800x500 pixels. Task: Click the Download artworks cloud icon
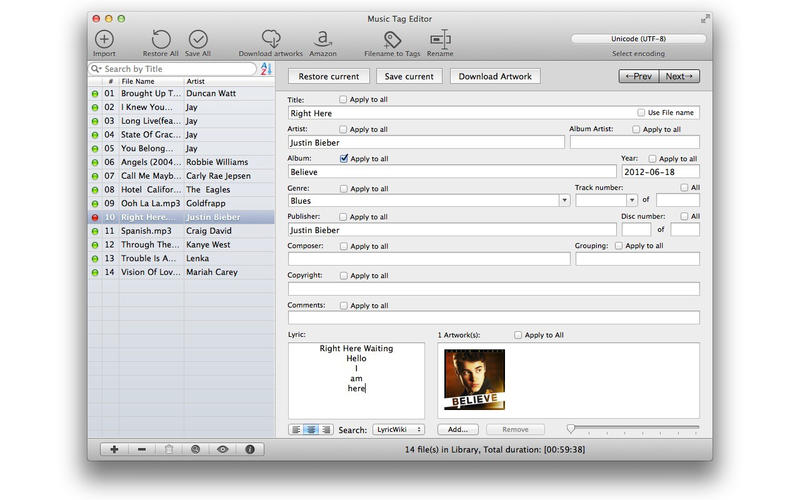click(x=270, y=38)
